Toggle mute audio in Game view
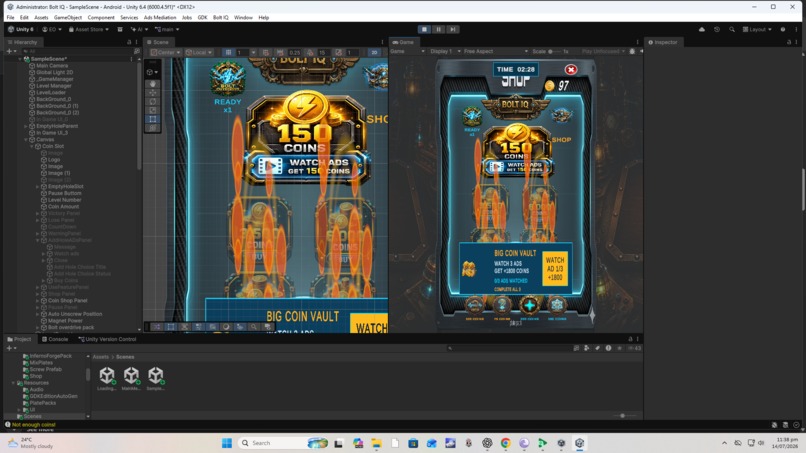806x453 pixels. 641,51
